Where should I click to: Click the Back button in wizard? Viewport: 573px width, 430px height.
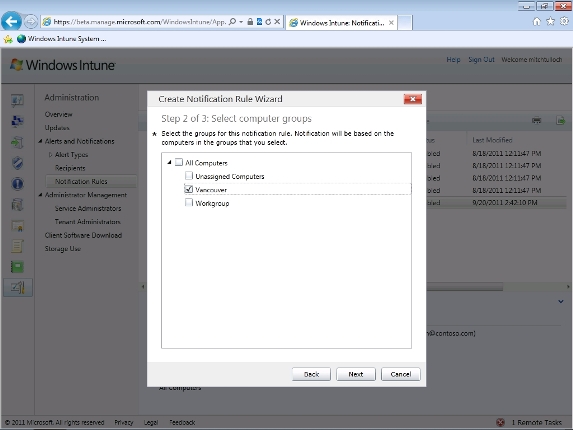[311, 374]
